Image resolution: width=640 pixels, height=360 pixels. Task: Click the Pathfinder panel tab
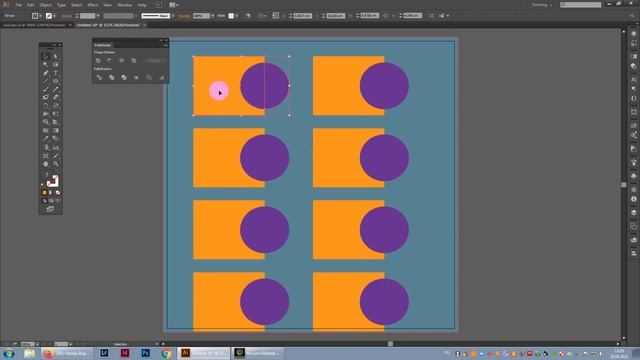(x=103, y=45)
